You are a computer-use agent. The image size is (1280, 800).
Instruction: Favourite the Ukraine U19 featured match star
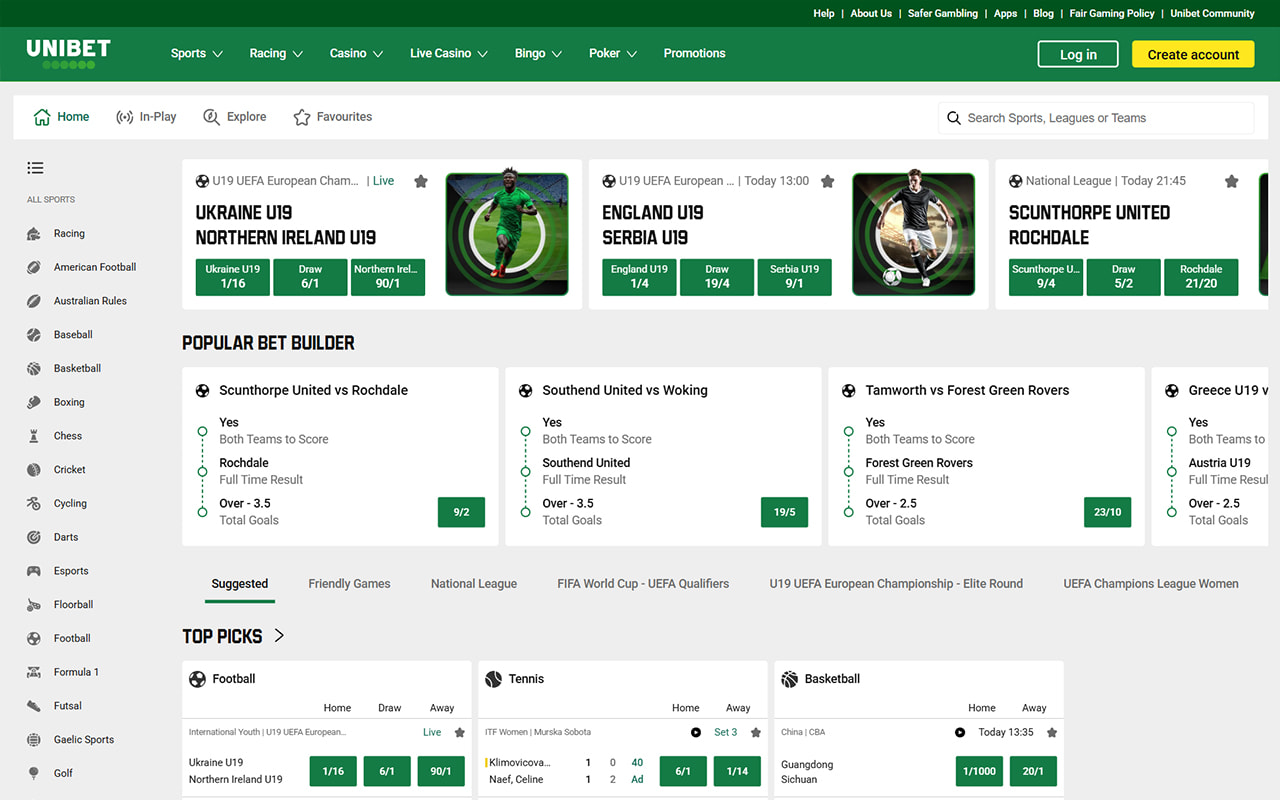tap(421, 181)
